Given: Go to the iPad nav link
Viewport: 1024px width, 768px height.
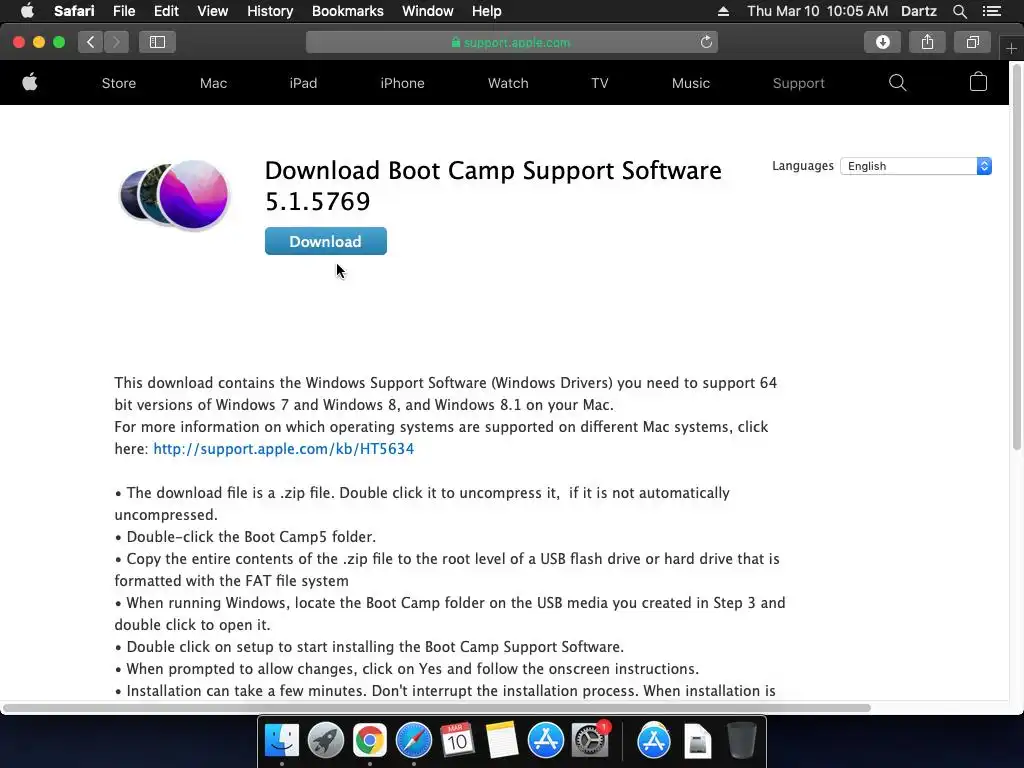Looking at the screenshot, I should (x=303, y=83).
